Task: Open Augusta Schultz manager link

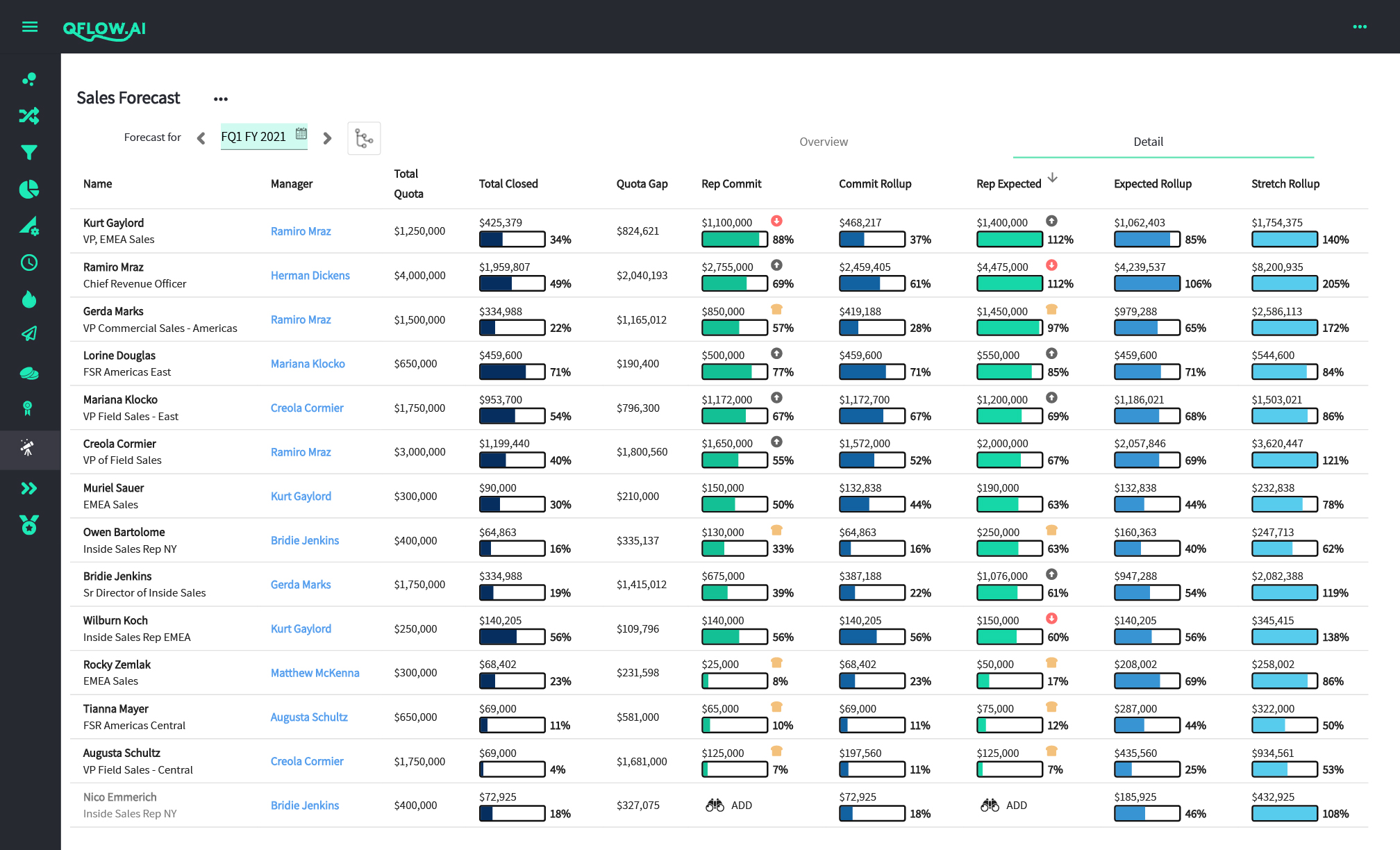Action: (x=309, y=717)
